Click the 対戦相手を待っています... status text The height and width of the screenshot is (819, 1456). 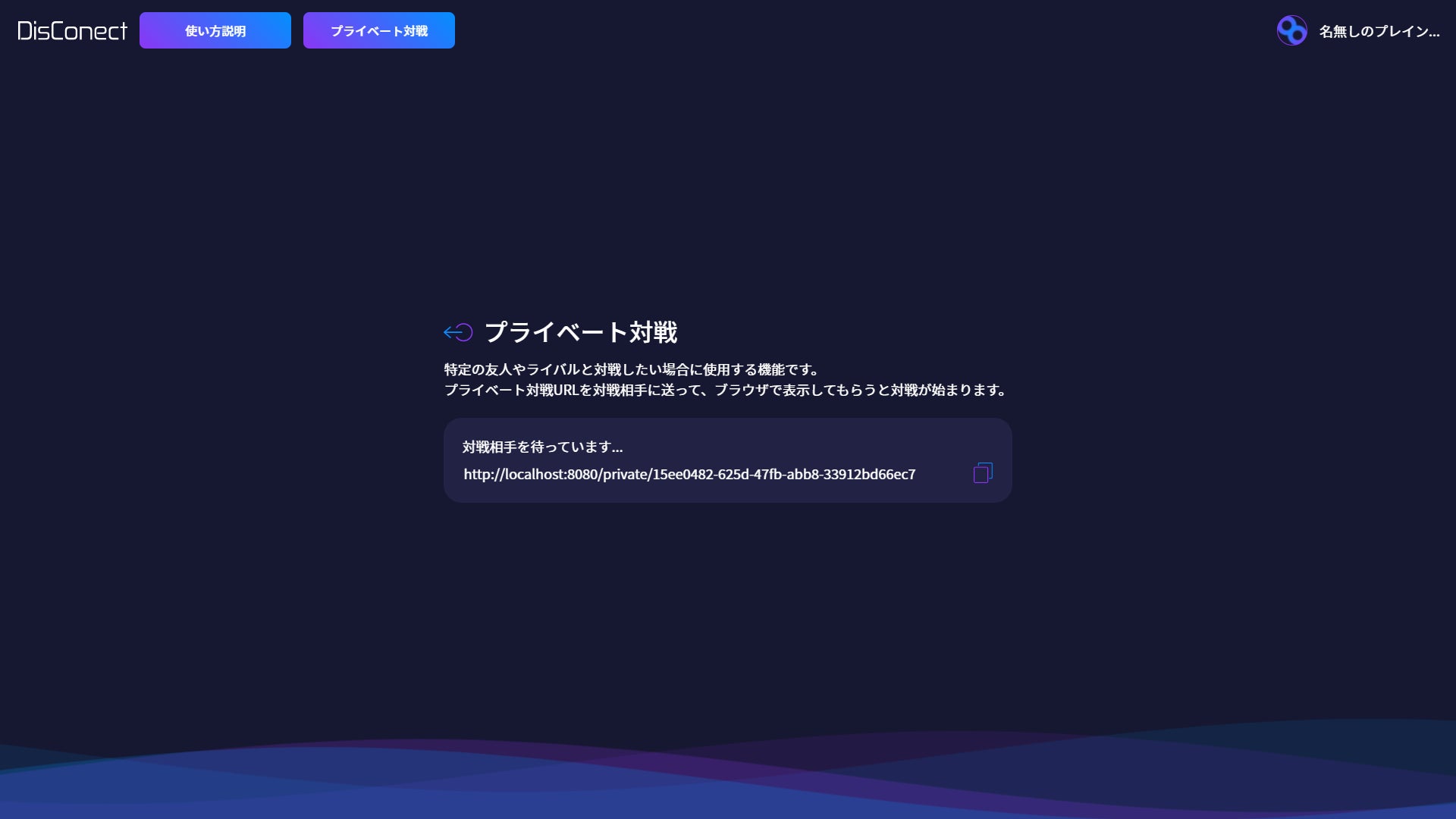(x=542, y=447)
